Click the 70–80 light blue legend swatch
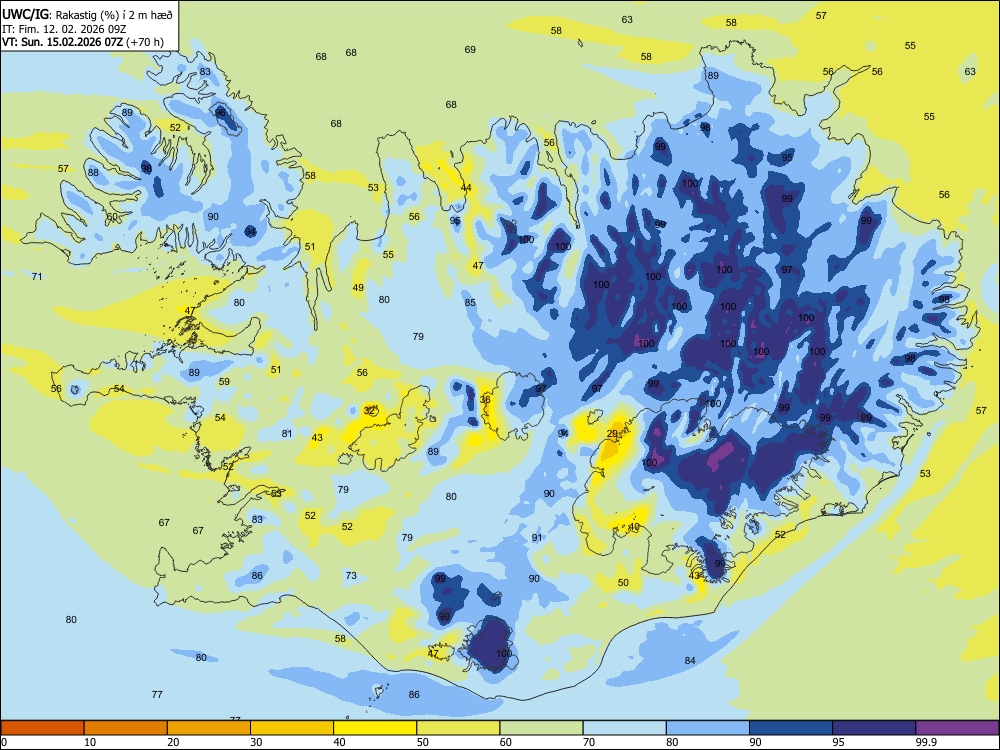 tap(624, 728)
